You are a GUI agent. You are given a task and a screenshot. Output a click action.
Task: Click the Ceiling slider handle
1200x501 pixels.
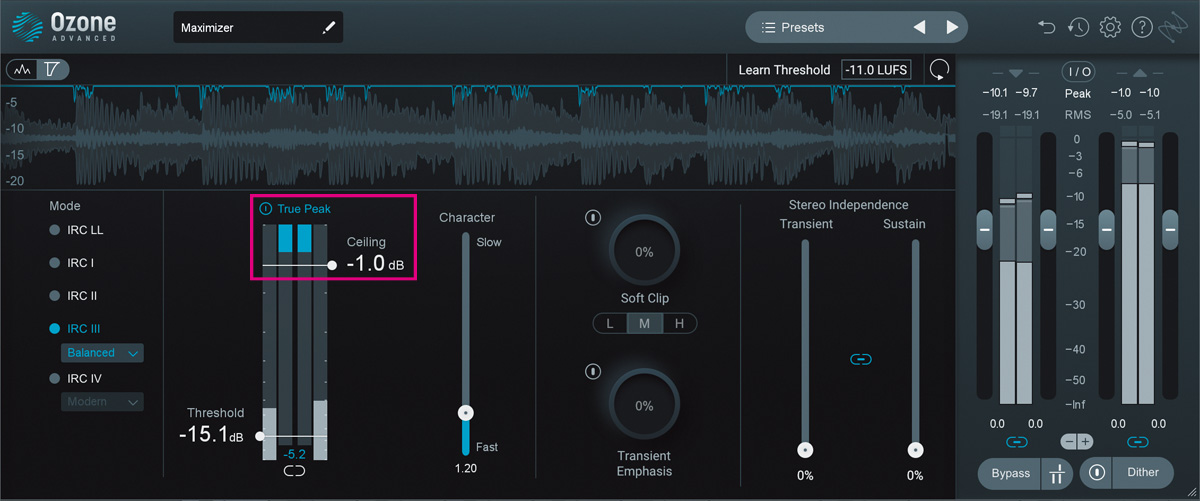tap(333, 265)
